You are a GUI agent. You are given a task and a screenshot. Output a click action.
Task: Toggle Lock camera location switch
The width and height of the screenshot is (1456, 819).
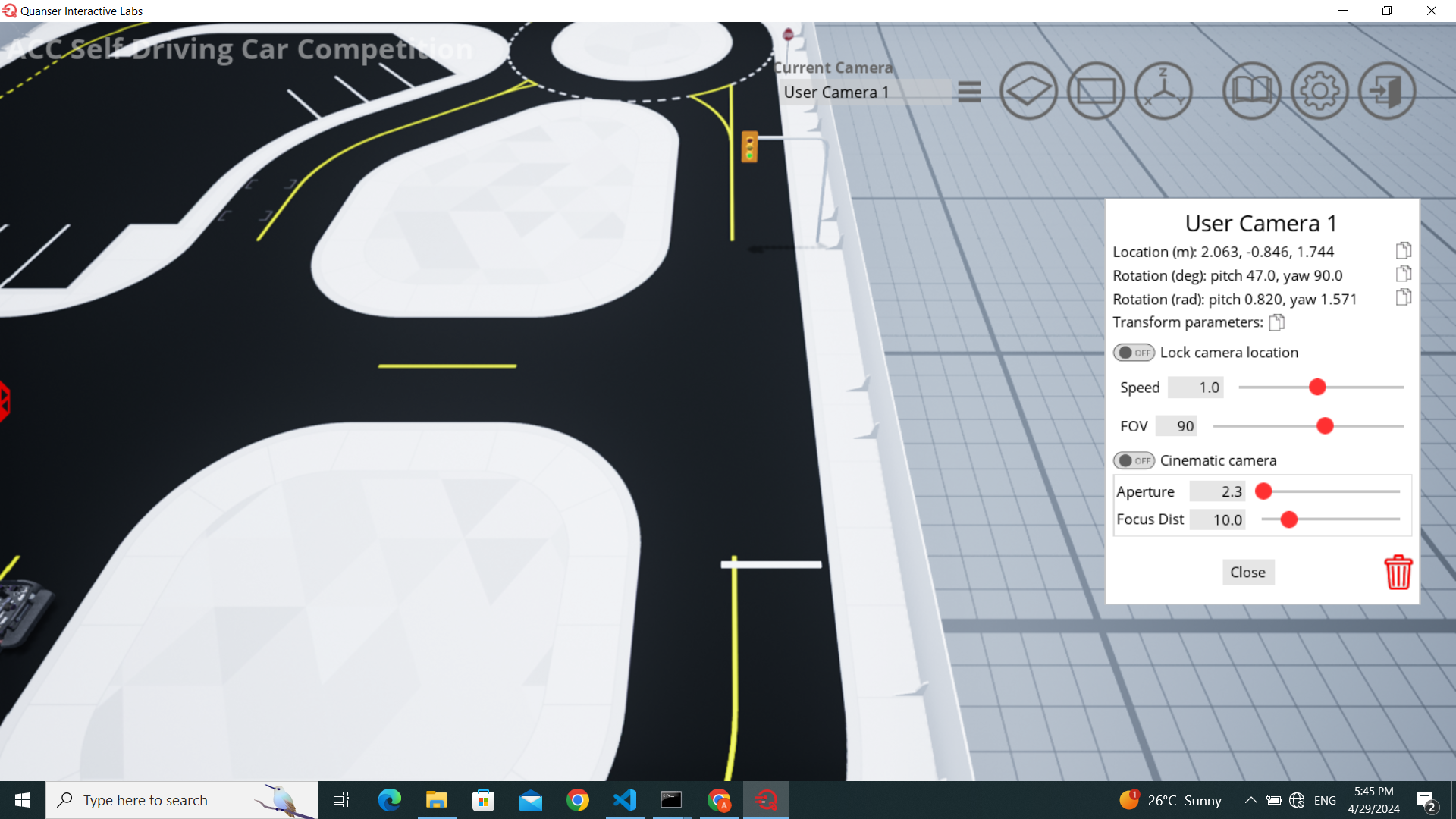[x=1134, y=353]
